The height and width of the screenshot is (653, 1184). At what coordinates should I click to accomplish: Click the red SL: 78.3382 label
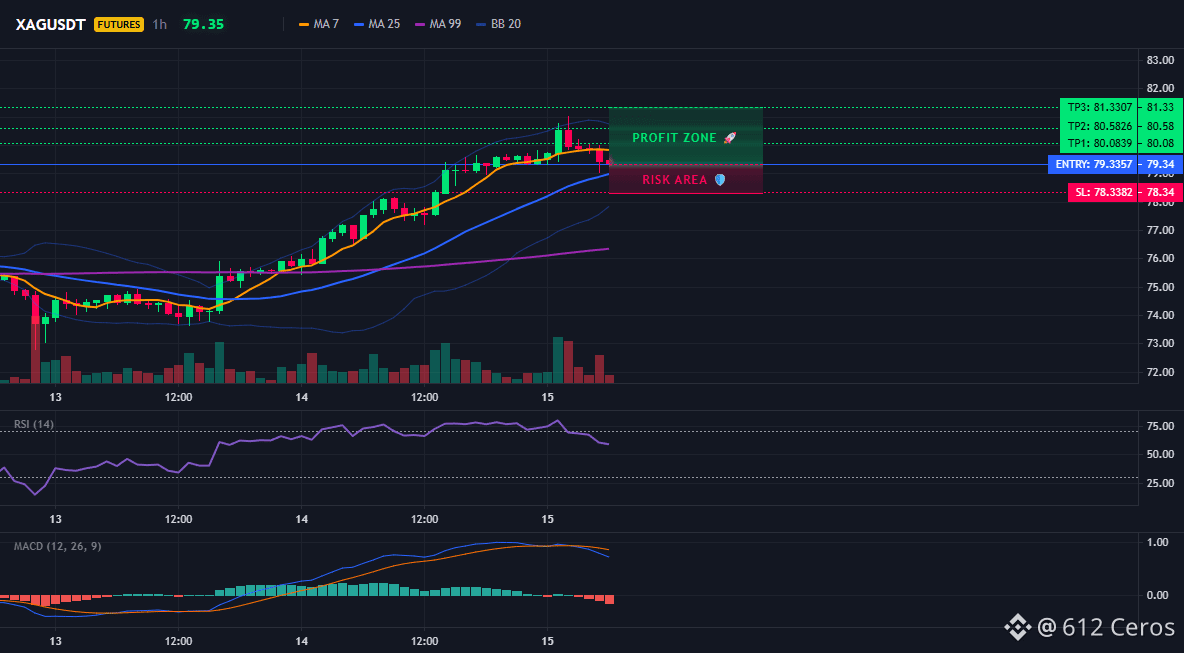click(x=1103, y=193)
